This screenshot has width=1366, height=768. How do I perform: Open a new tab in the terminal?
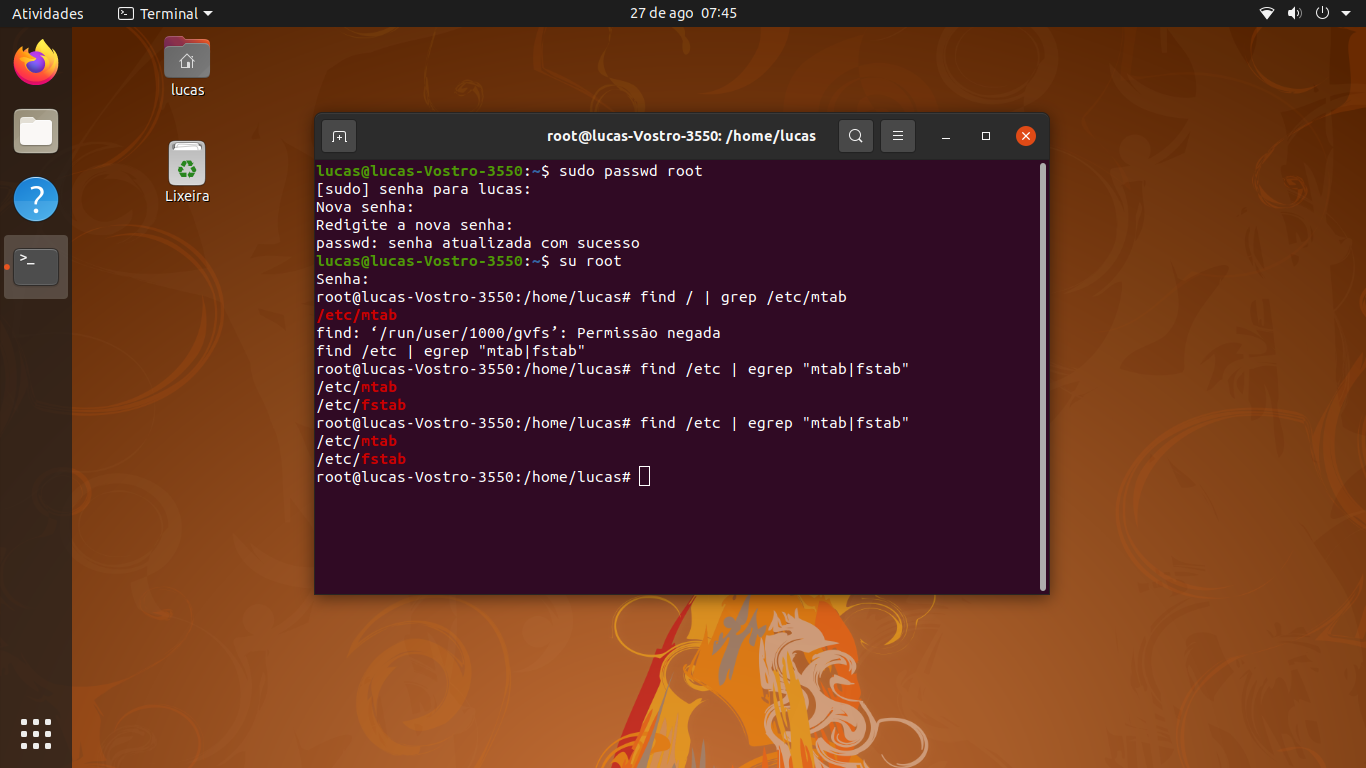click(x=339, y=136)
